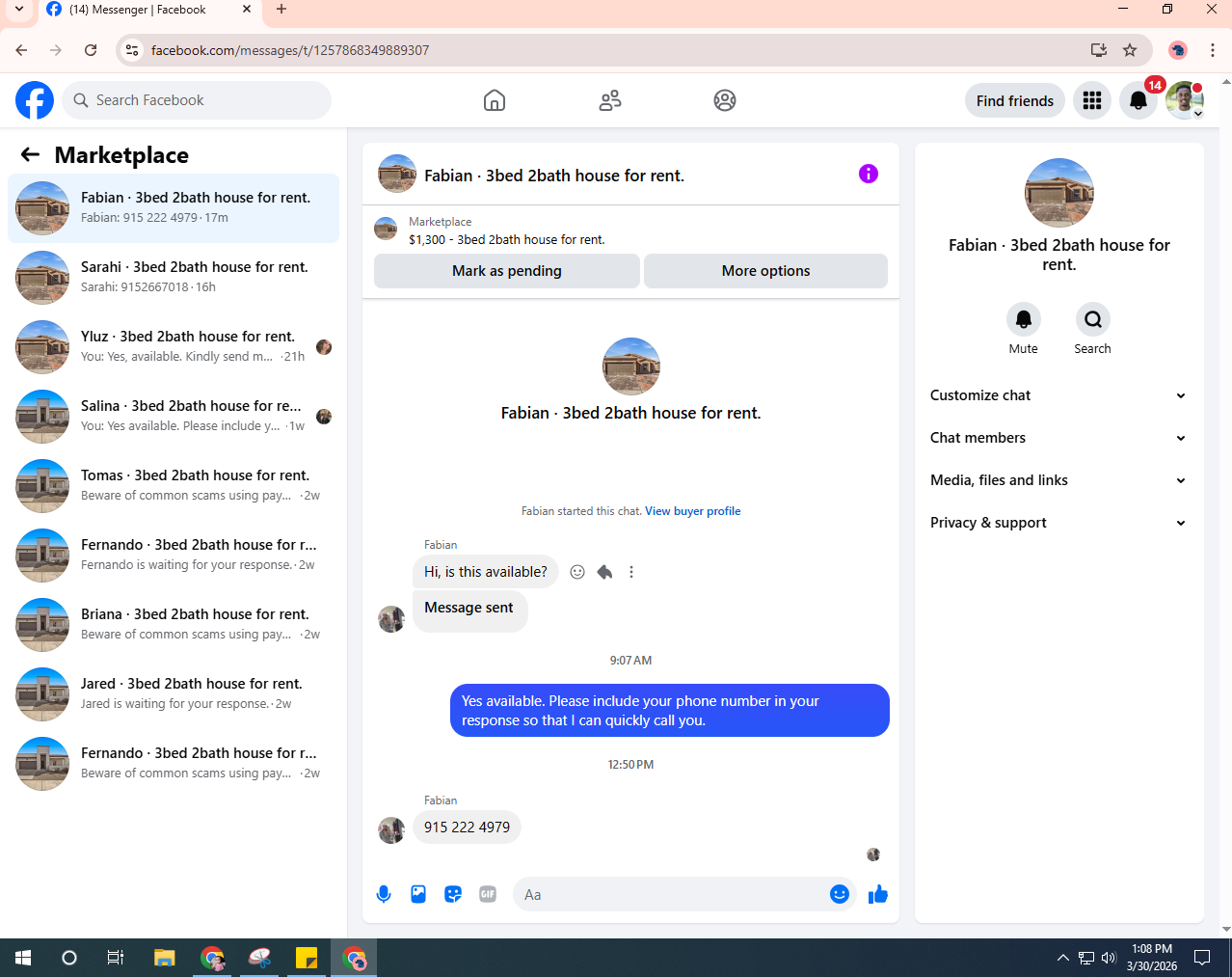The width and height of the screenshot is (1232, 977).
Task: Click the listing photo in the right panel
Action: [1059, 193]
